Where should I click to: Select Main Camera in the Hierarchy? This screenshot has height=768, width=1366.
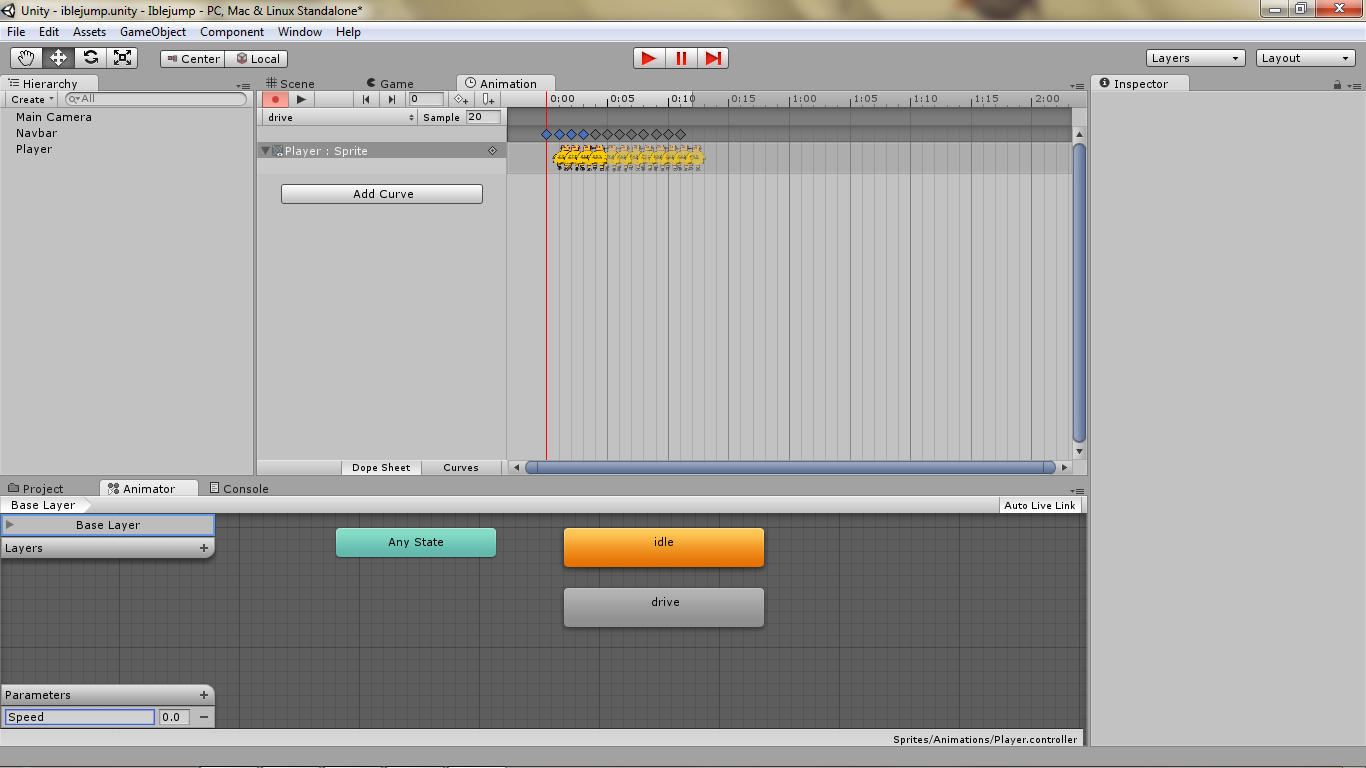pos(54,117)
